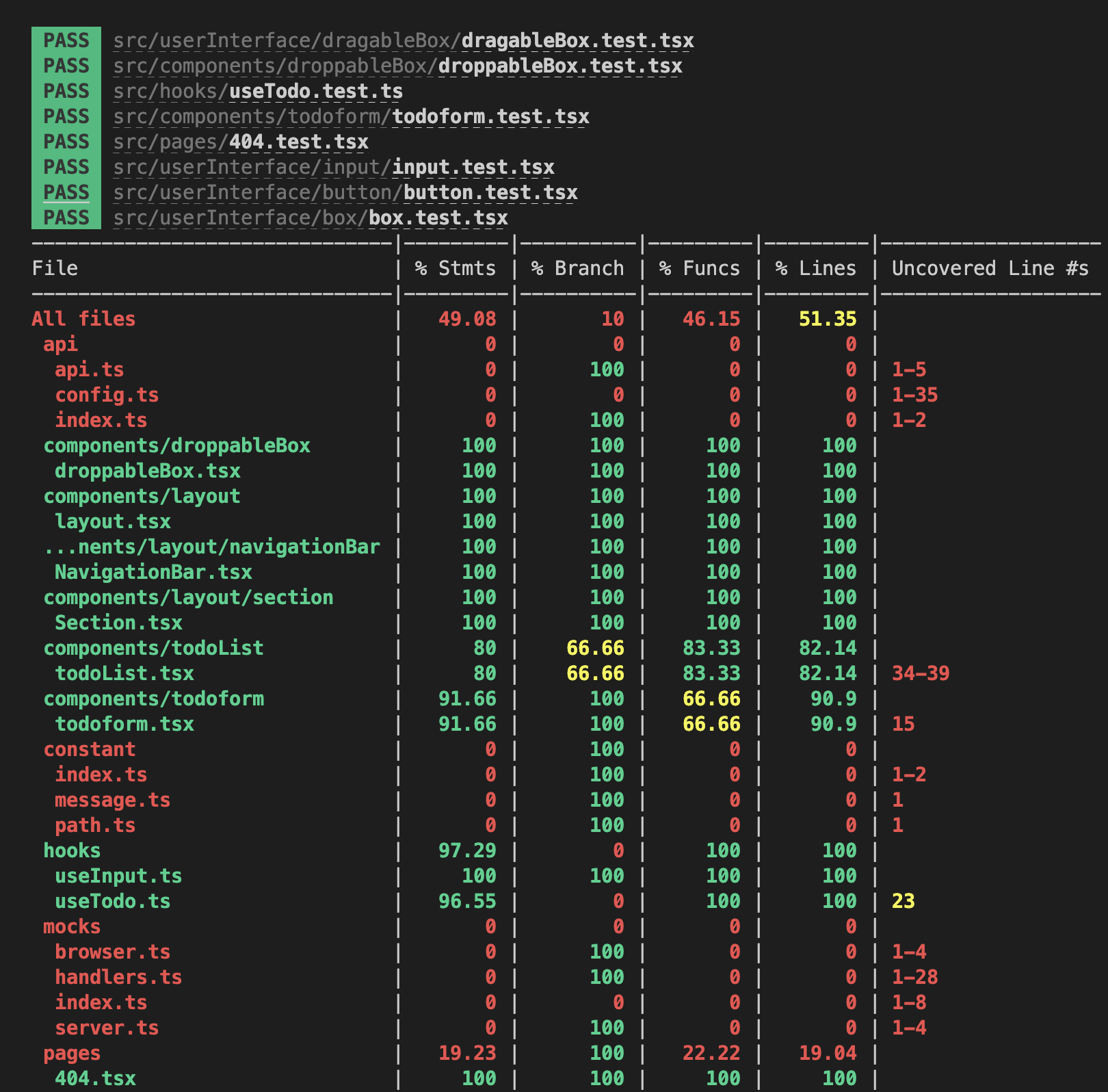
Task: Click the PASS badge next to input.test.tsx
Action: [66, 167]
